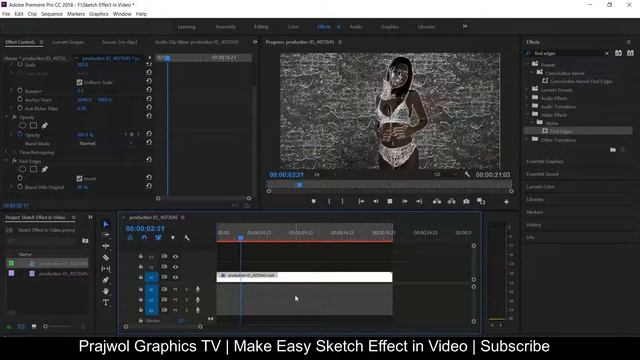Toggle Blend With Original stopwatch
The height and width of the screenshot is (360, 640).
[20, 187]
